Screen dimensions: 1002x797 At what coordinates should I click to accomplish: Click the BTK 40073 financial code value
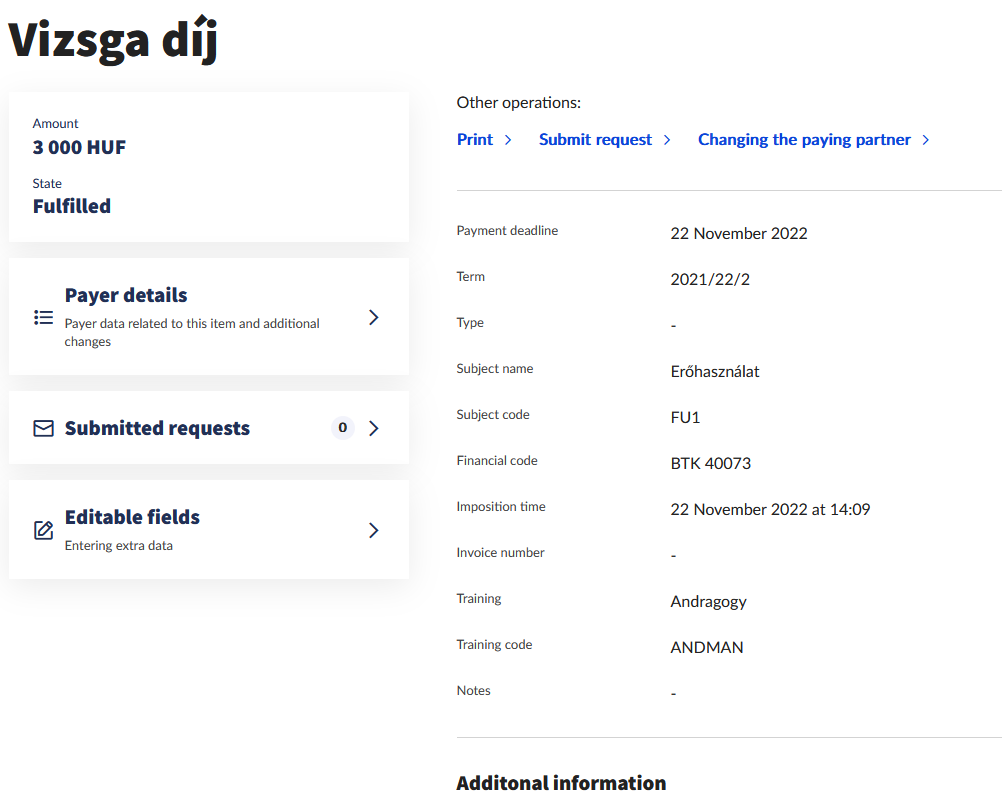click(x=710, y=463)
